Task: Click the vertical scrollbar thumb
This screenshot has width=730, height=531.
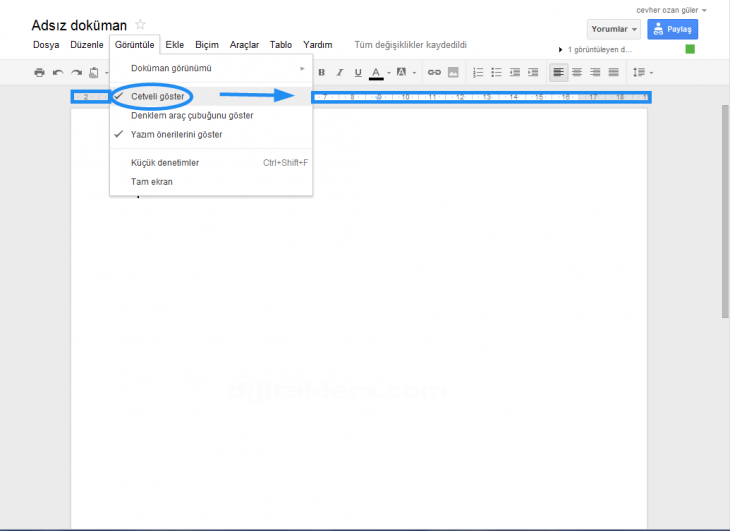Action: [725, 212]
